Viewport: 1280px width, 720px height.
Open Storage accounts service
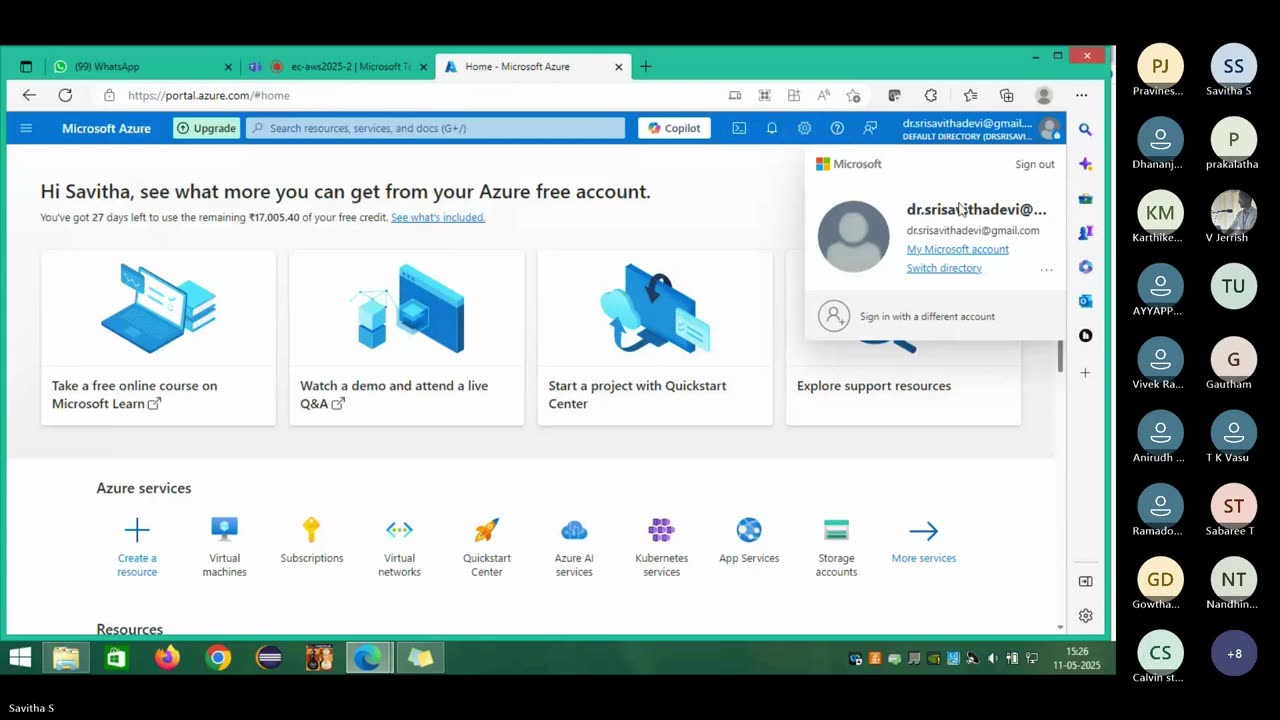pyautogui.click(x=836, y=546)
